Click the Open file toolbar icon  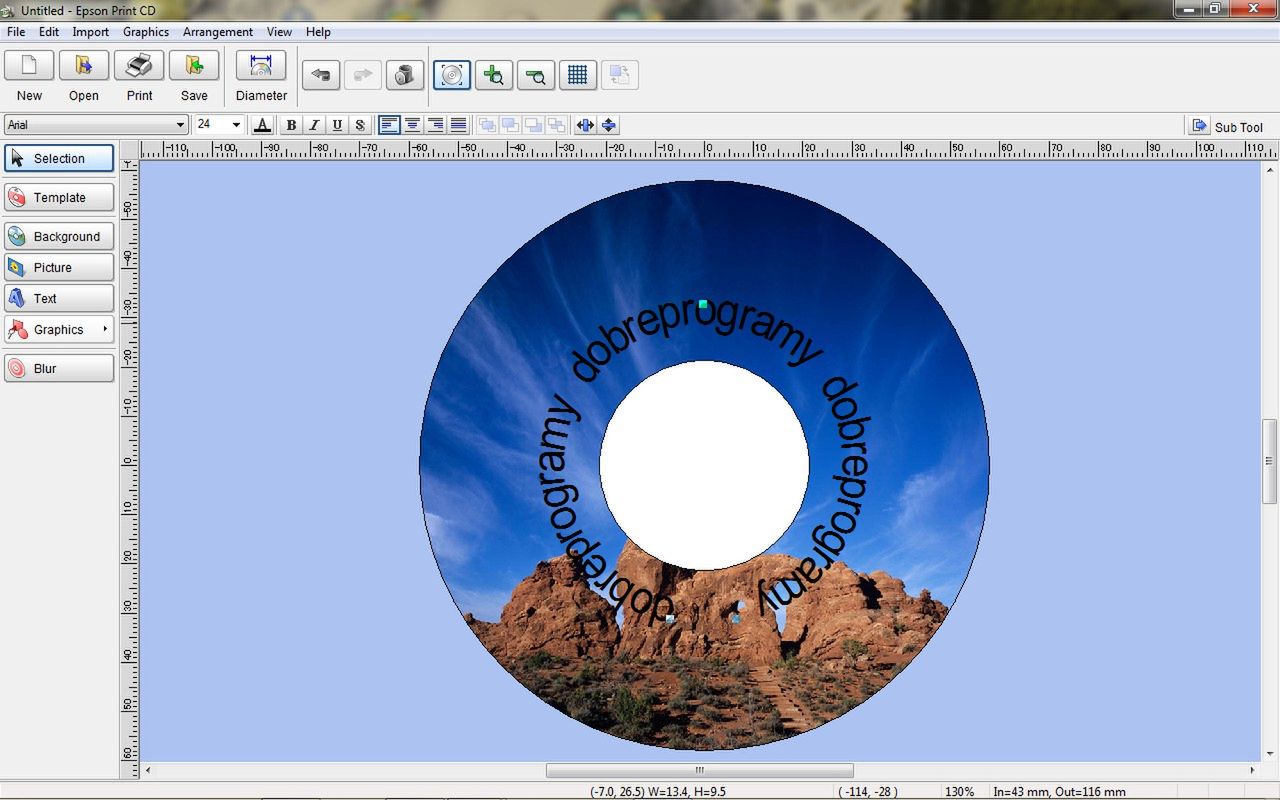coord(84,66)
